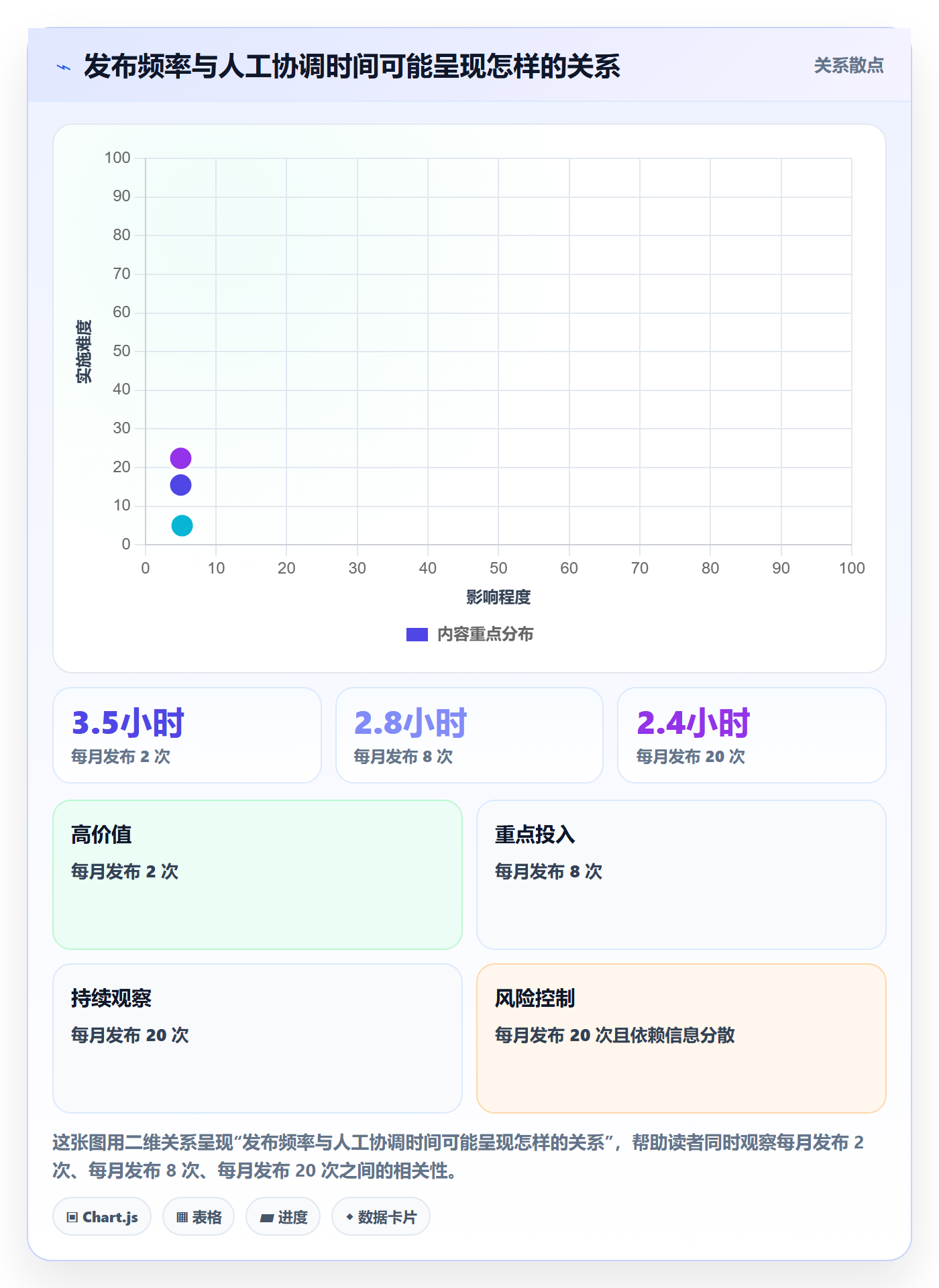Click the Chart.js tag
939x1288 pixels.
click(102, 1217)
